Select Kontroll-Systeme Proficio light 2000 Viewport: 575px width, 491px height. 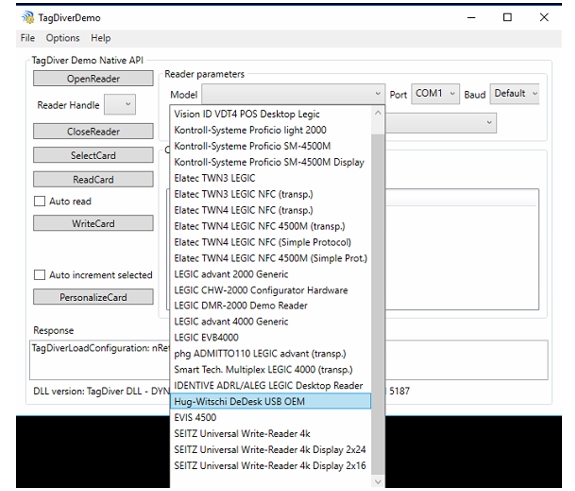(271, 130)
